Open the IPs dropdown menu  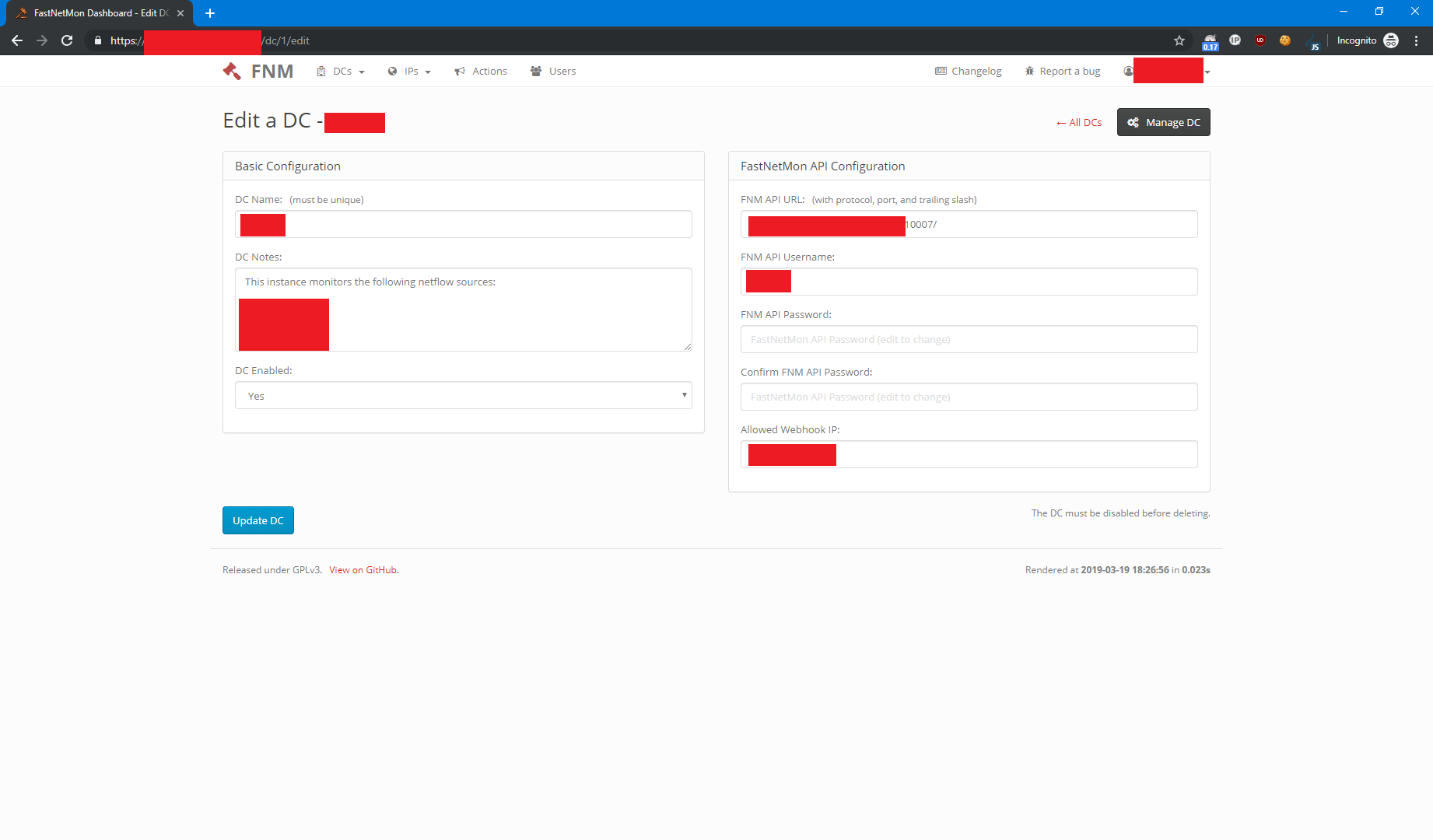(409, 71)
